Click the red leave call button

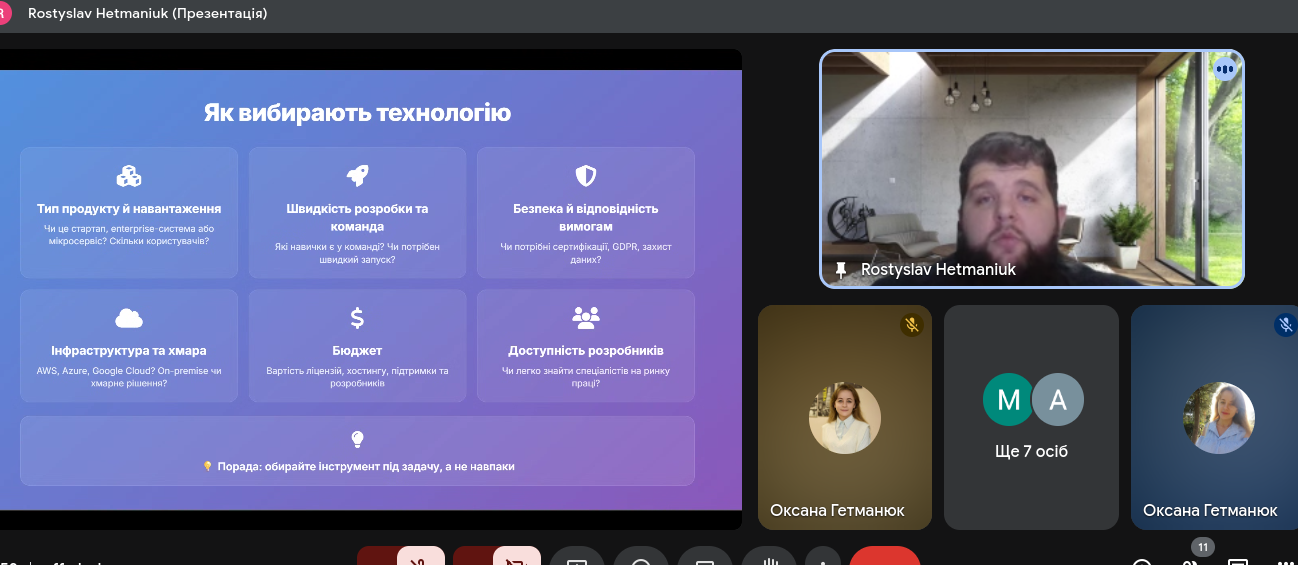point(884,558)
